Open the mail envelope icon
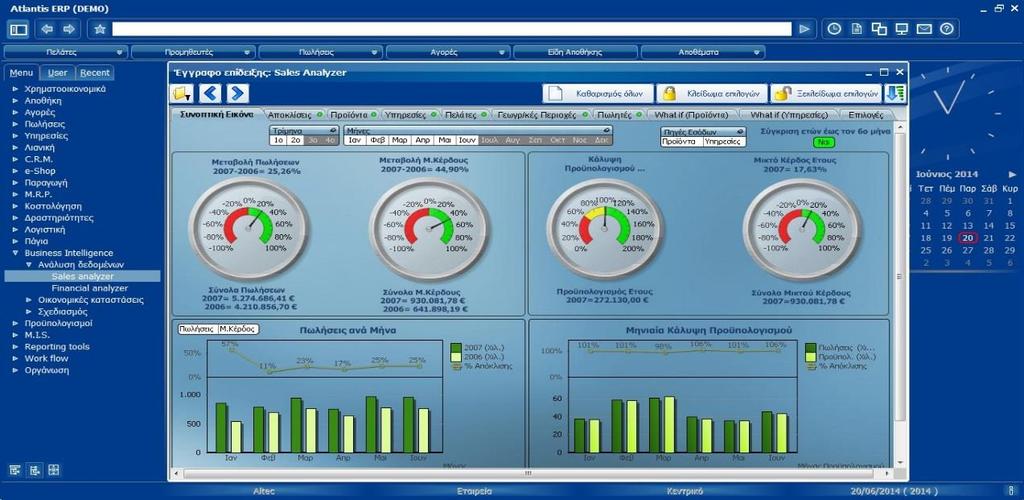The width and height of the screenshot is (1024, 500). [x=924, y=29]
